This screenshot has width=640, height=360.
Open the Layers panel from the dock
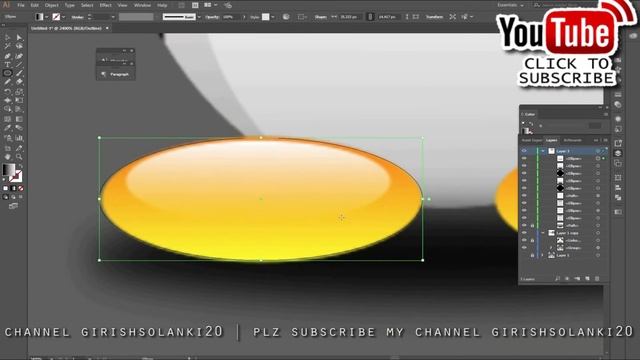(x=618, y=153)
